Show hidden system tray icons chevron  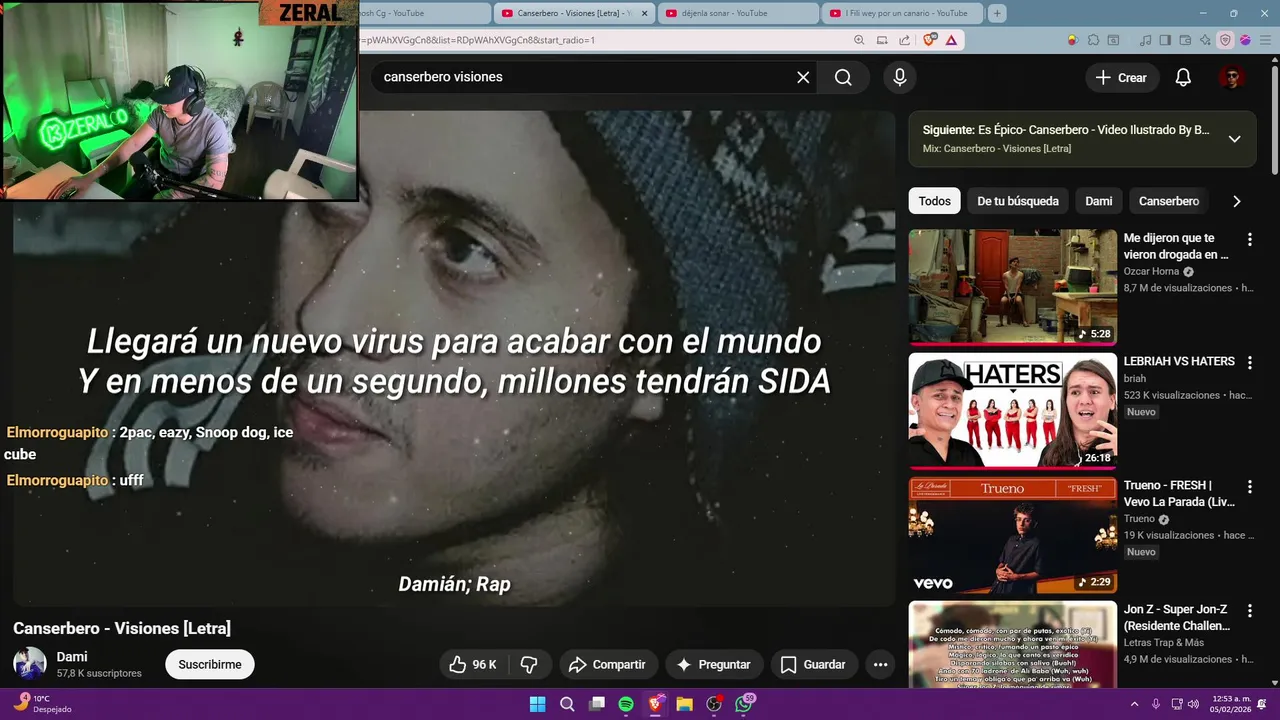point(1135,704)
